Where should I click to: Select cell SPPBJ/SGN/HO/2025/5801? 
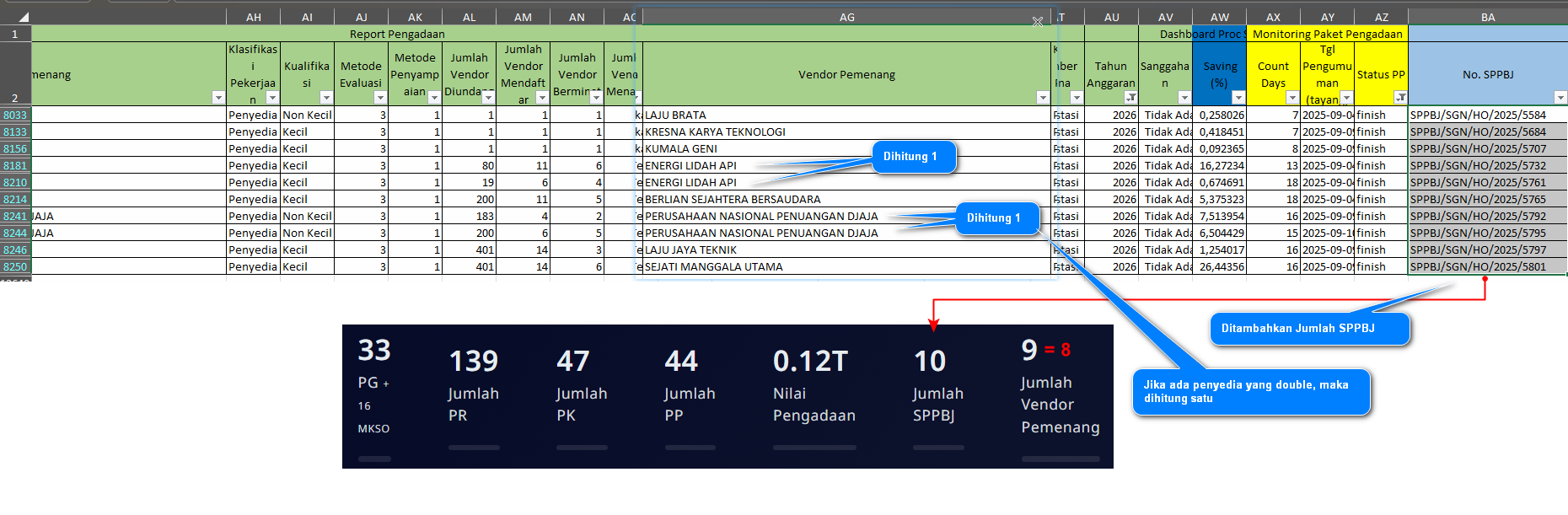pos(1487,267)
